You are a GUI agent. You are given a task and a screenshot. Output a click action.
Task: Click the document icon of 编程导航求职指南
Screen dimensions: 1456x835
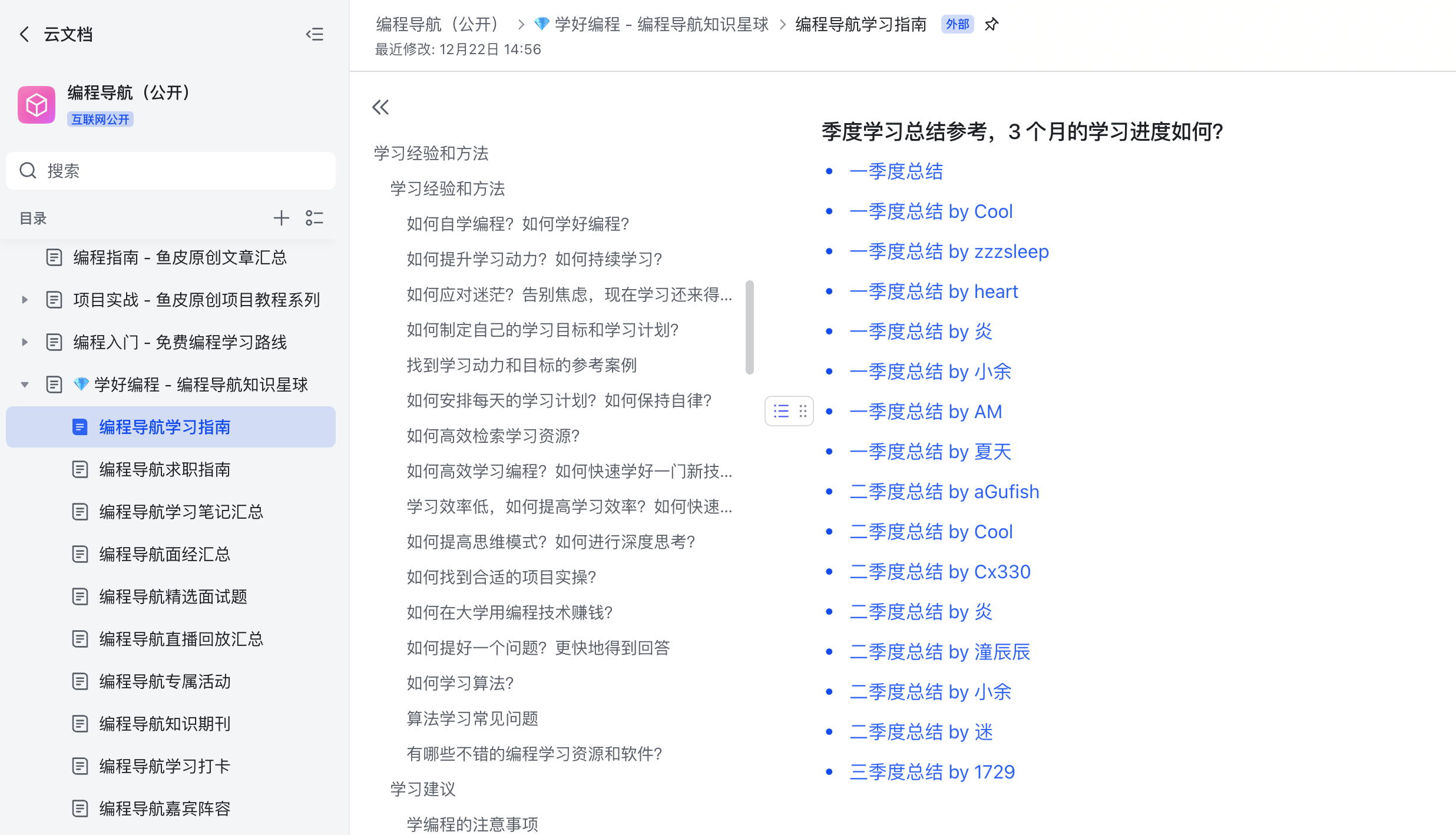pyautogui.click(x=80, y=469)
